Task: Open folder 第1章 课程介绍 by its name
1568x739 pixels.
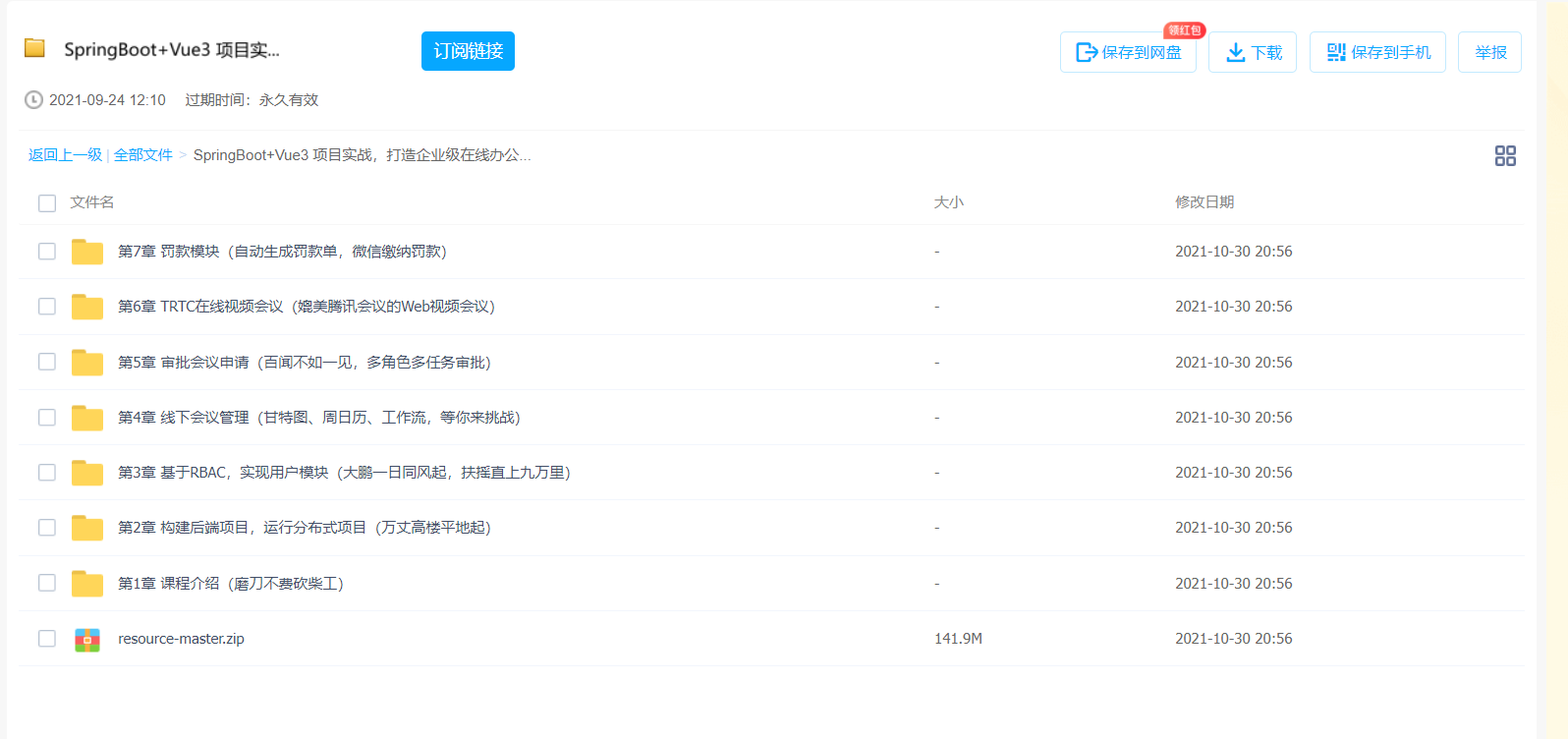Action: coord(231,584)
